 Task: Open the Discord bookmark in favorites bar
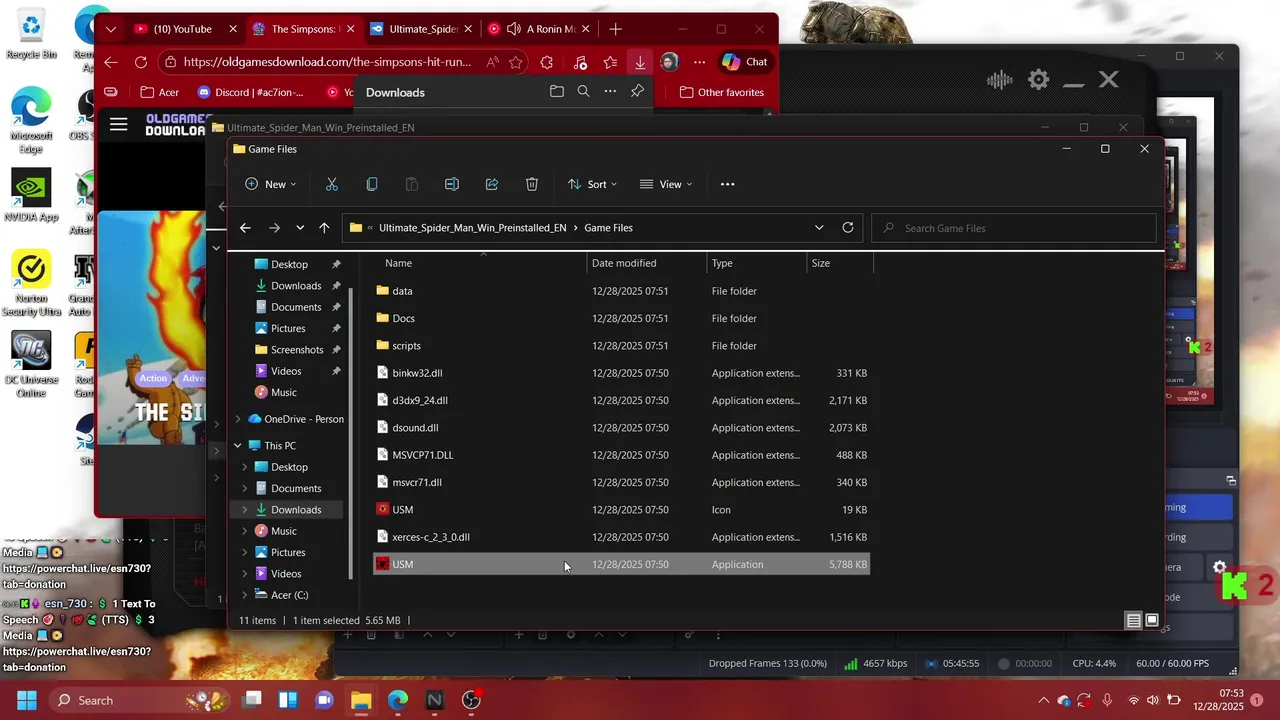(251, 92)
